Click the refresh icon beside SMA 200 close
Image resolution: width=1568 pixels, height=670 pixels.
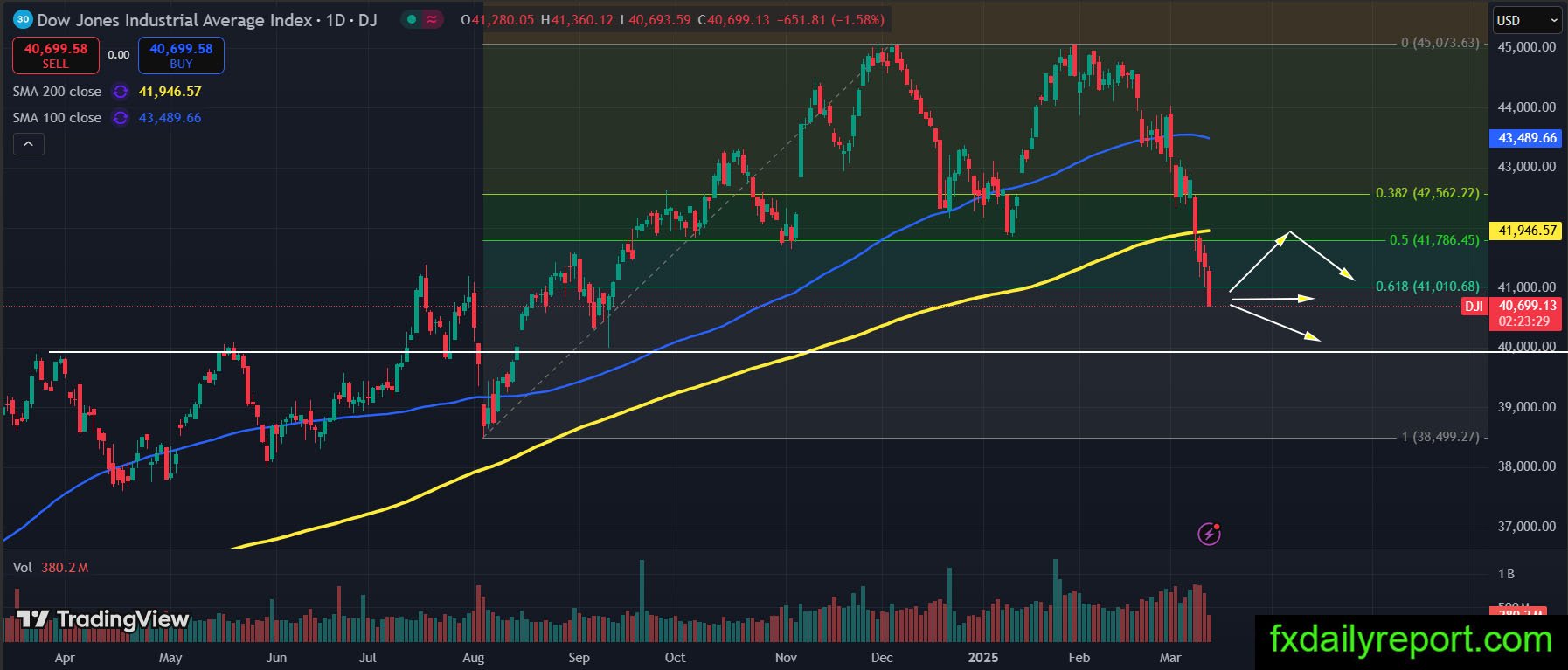click(x=121, y=92)
